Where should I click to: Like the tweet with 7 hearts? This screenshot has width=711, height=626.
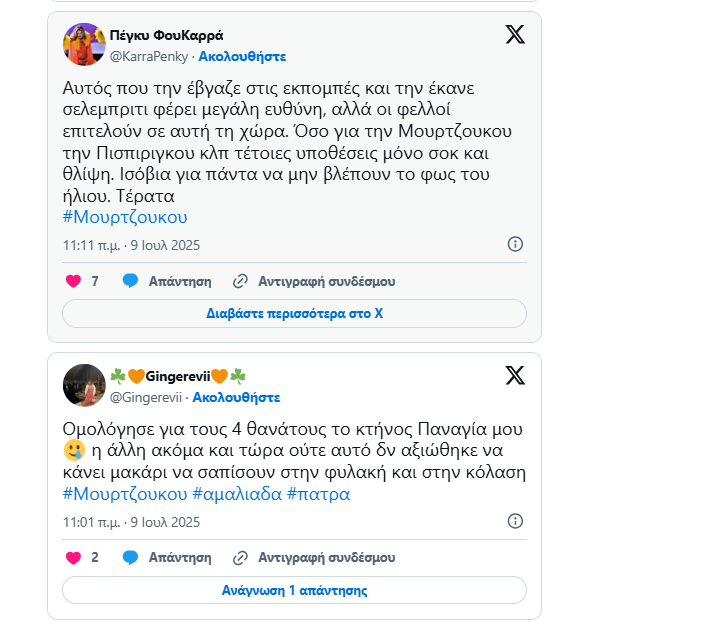tap(73, 281)
